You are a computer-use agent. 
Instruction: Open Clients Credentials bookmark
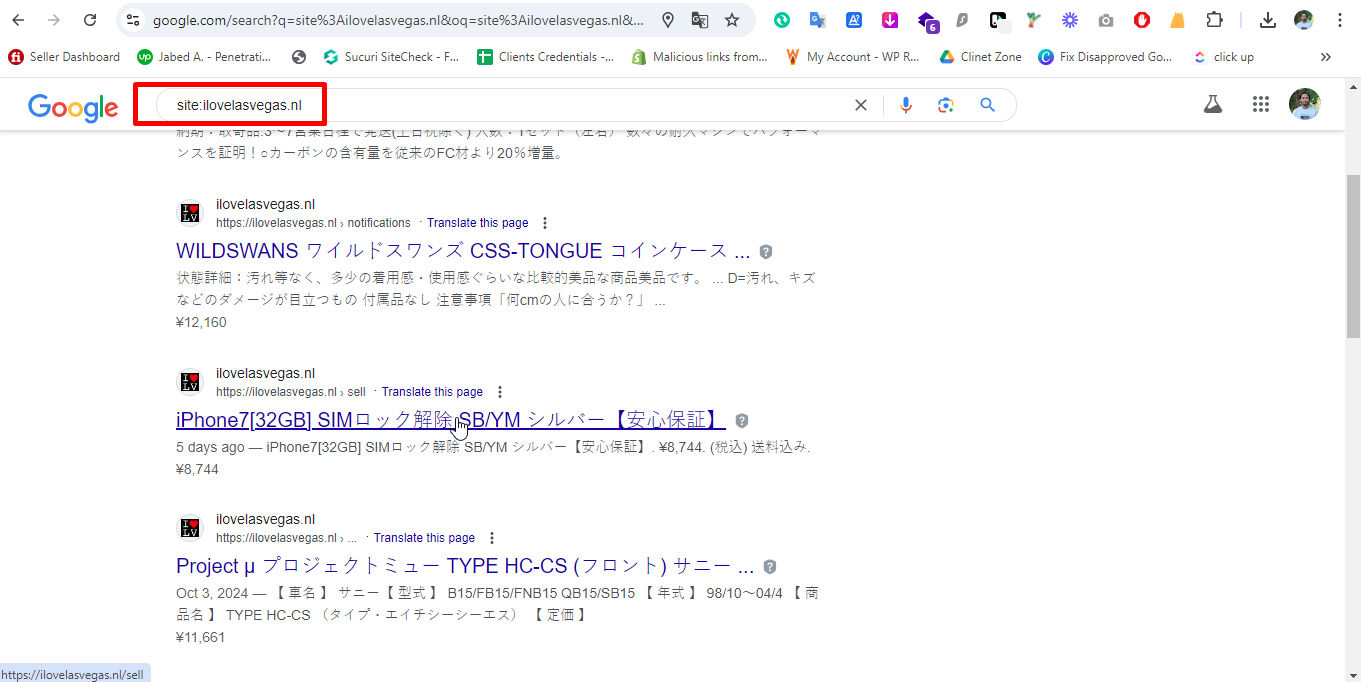pos(546,57)
